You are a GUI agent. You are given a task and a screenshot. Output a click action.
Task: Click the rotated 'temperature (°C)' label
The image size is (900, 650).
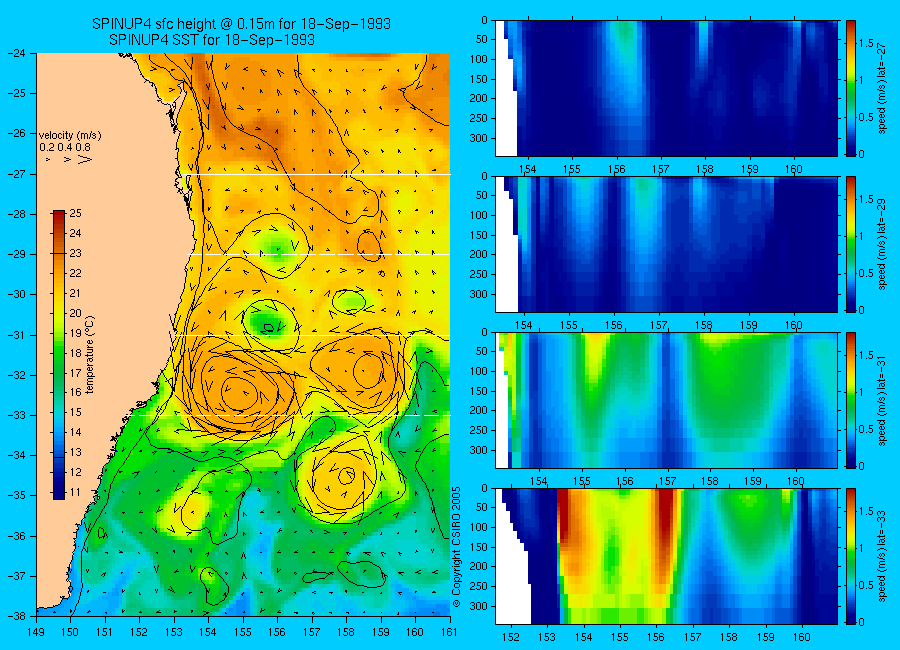[90, 355]
